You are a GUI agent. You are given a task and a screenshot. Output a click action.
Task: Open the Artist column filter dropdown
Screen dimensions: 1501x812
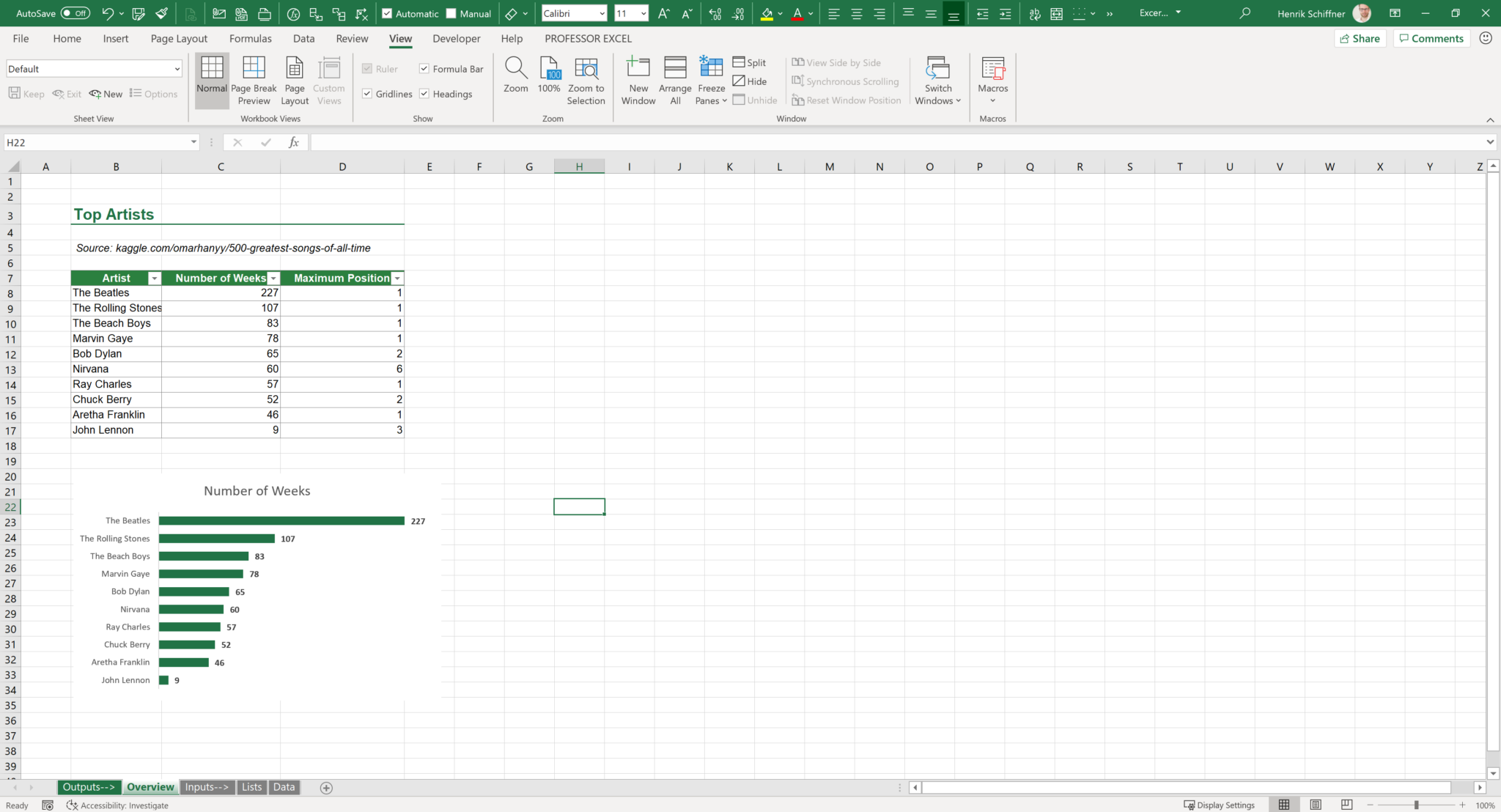click(154, 278)
